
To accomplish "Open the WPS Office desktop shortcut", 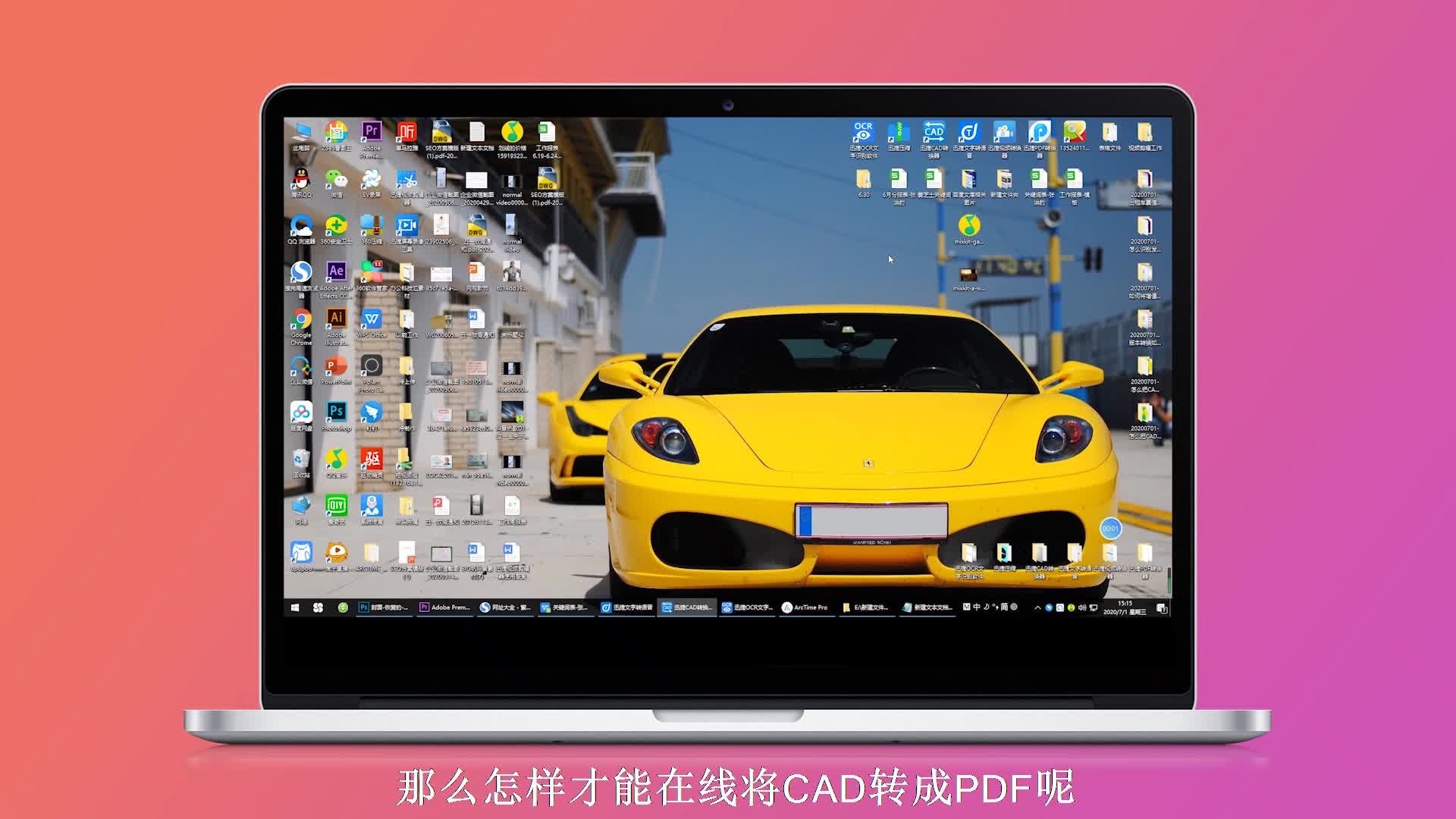I will pos(372,319).
